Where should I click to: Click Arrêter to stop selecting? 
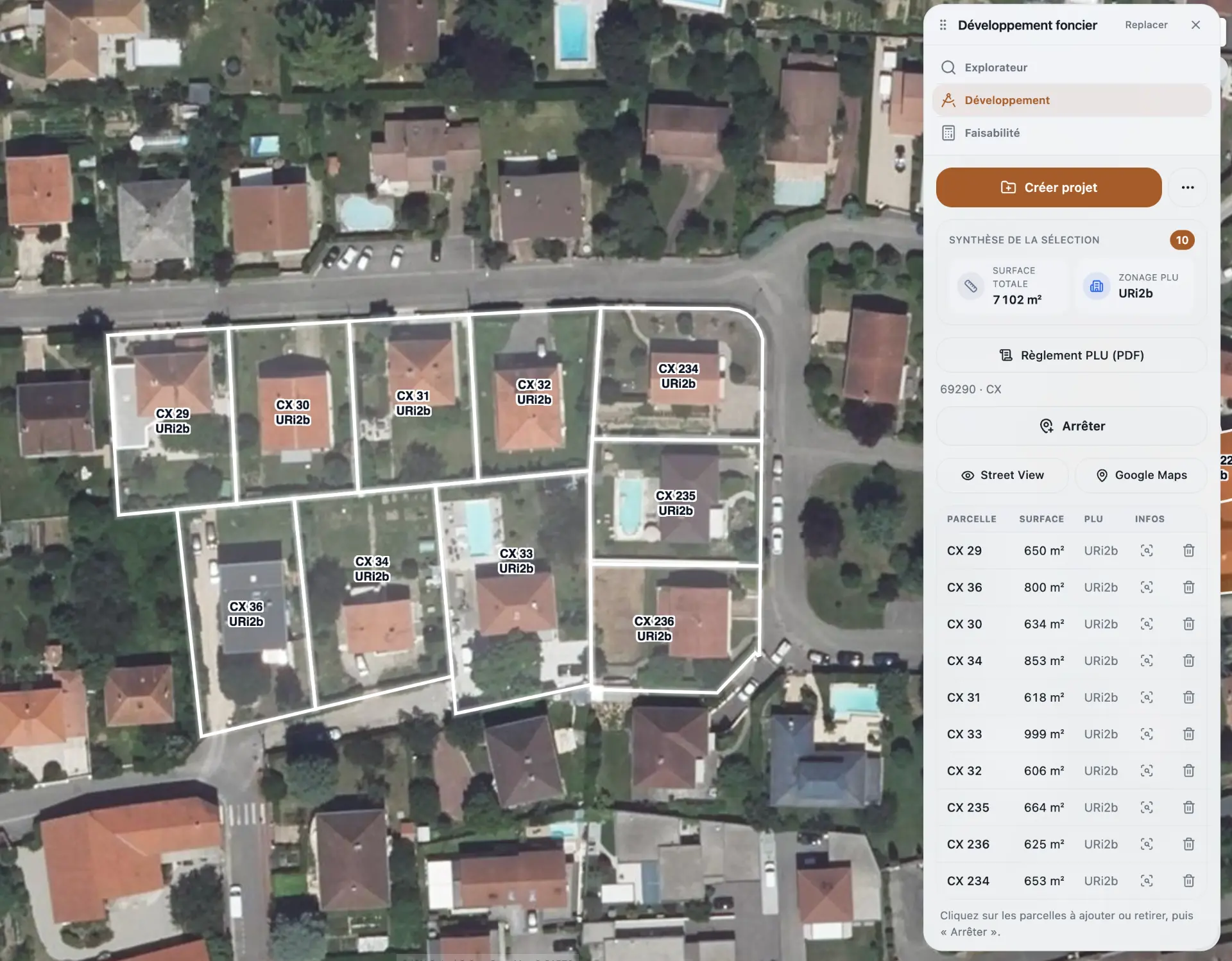point(1071,426)
